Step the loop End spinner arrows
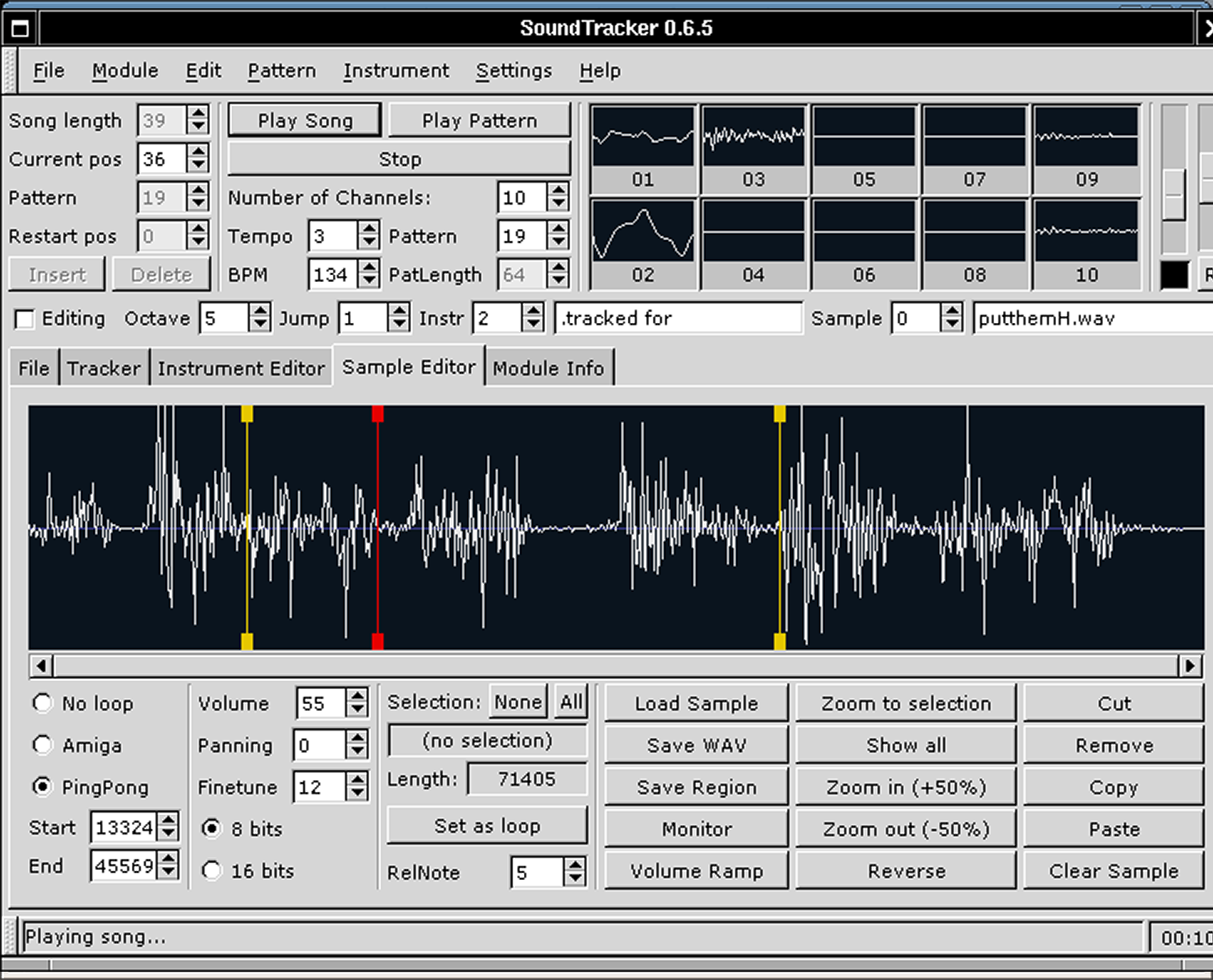This screenshot has height=980, width=1213. [168, 865]
